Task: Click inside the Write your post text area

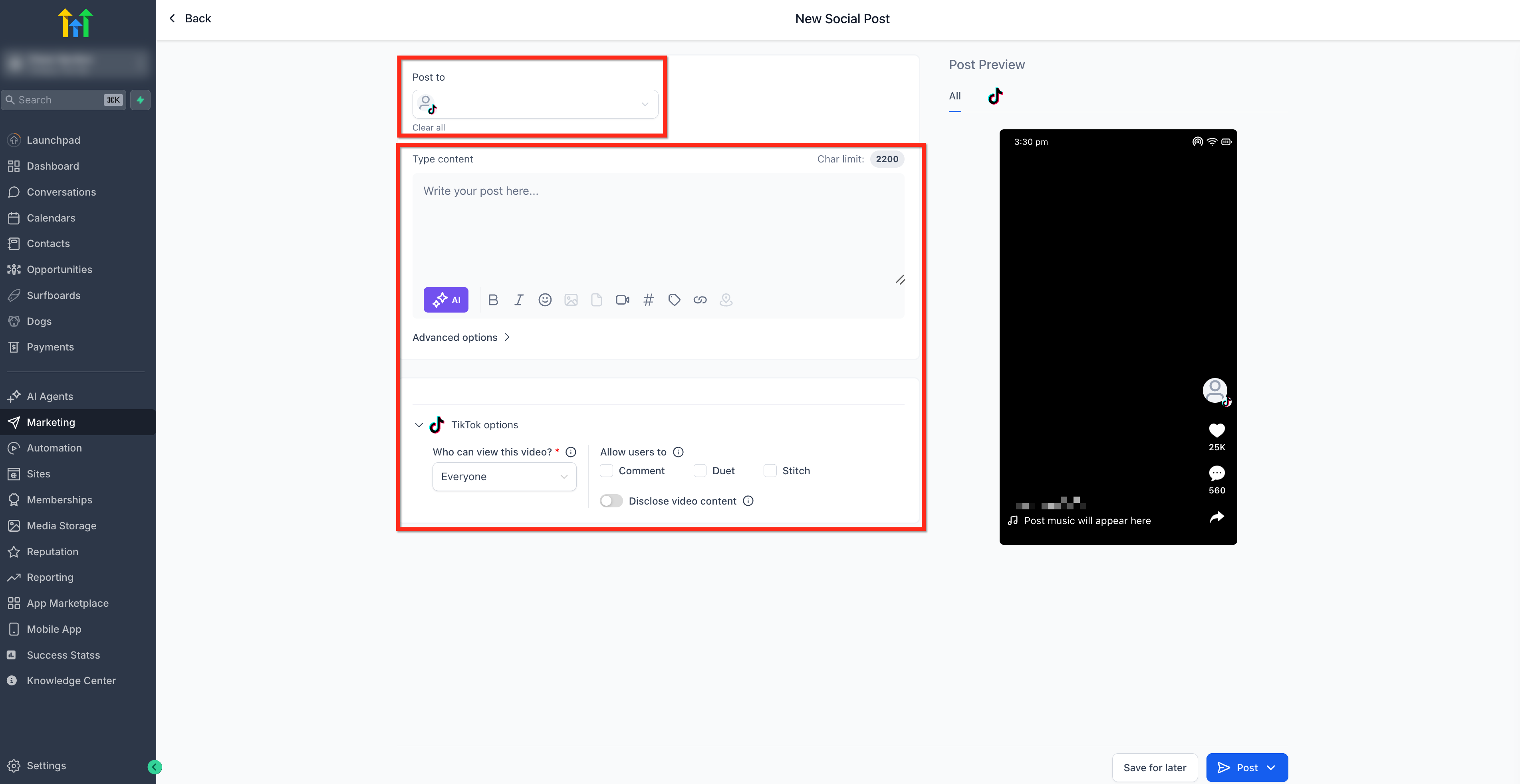Action: click(x=658, y=227)
